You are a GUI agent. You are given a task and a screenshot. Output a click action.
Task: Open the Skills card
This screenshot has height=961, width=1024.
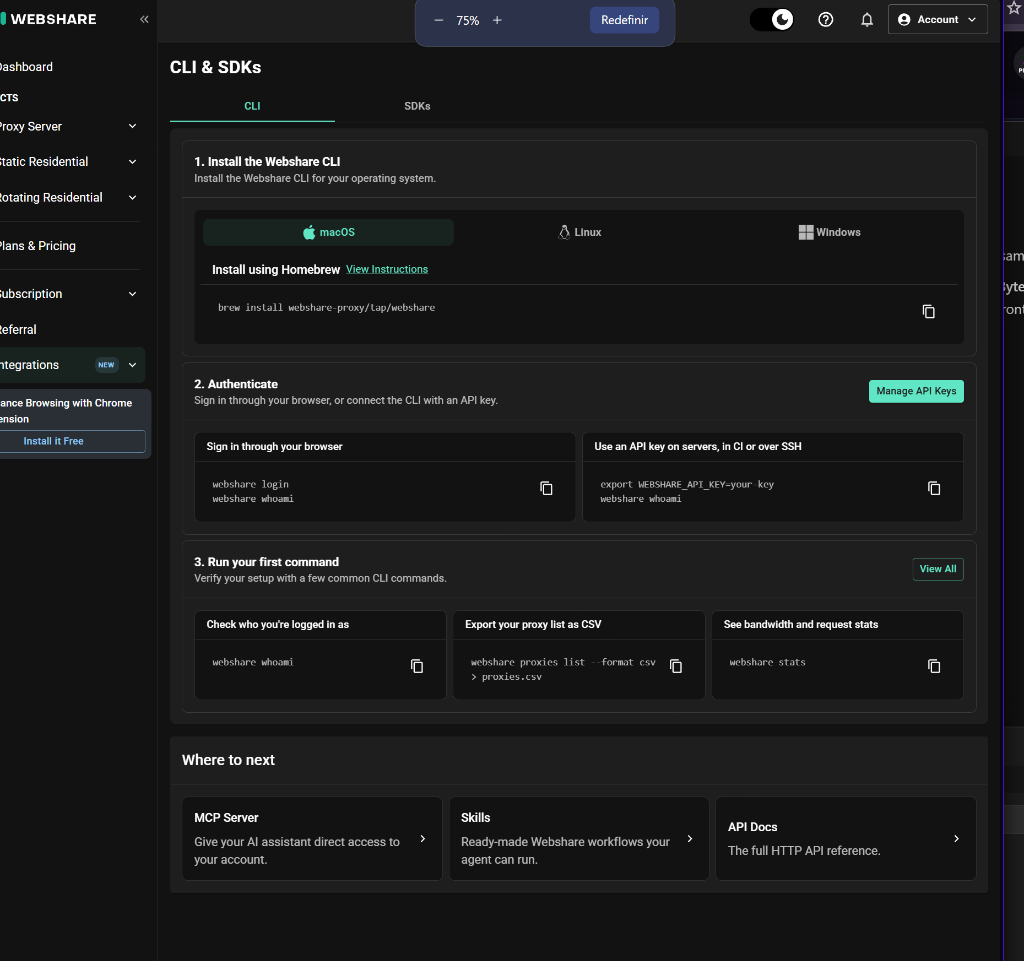(x=579, y=838)
